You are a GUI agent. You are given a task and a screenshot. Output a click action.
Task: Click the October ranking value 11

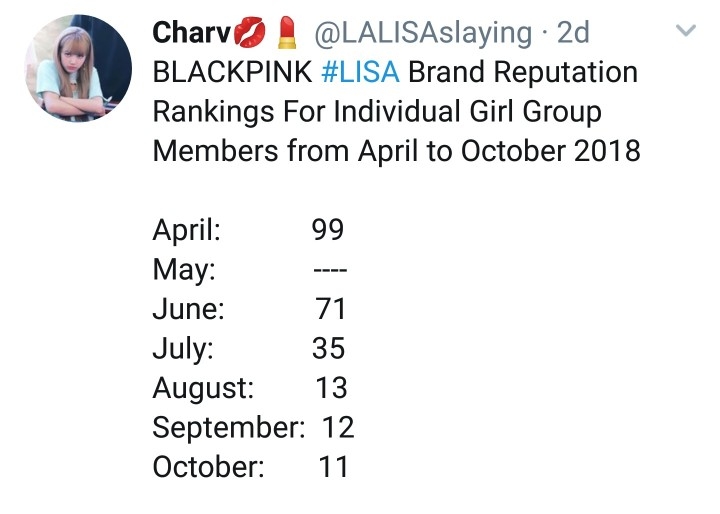pos(332,467)
